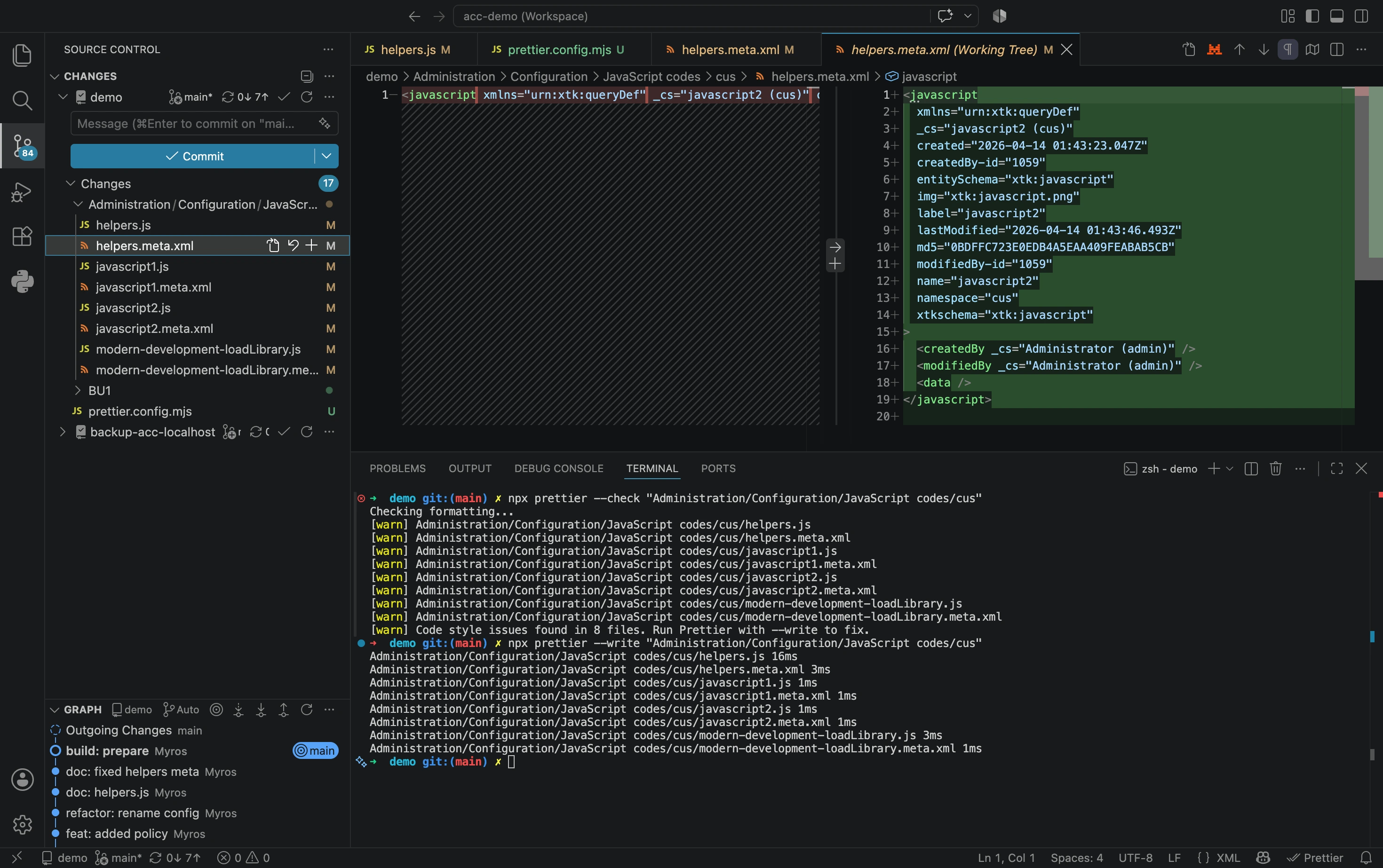1383x868 pixels.
Task: Collapse the demo repository node
Action: pyautogui.click(x=63, y=97)
